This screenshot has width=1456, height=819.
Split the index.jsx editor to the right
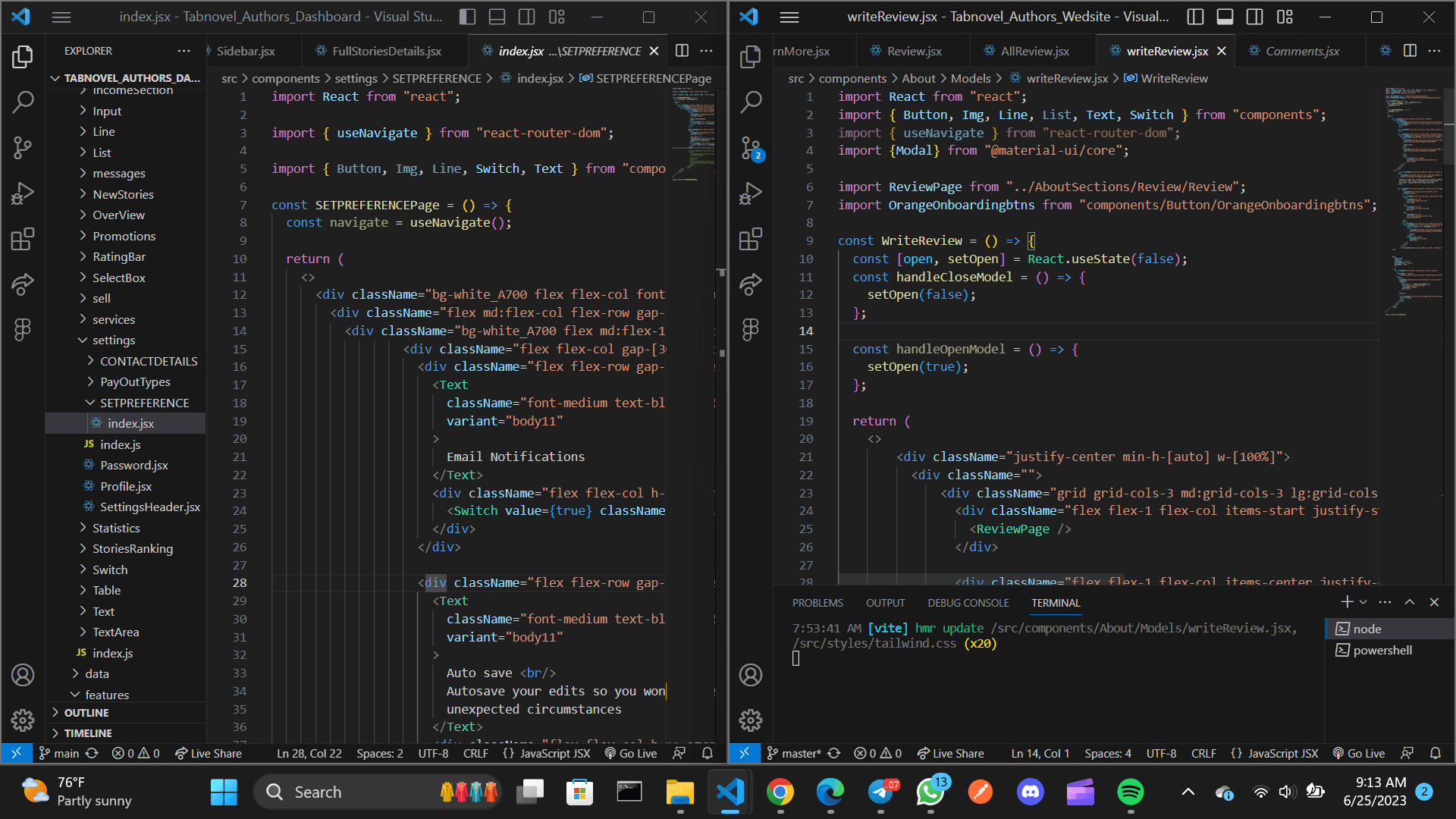682,51
